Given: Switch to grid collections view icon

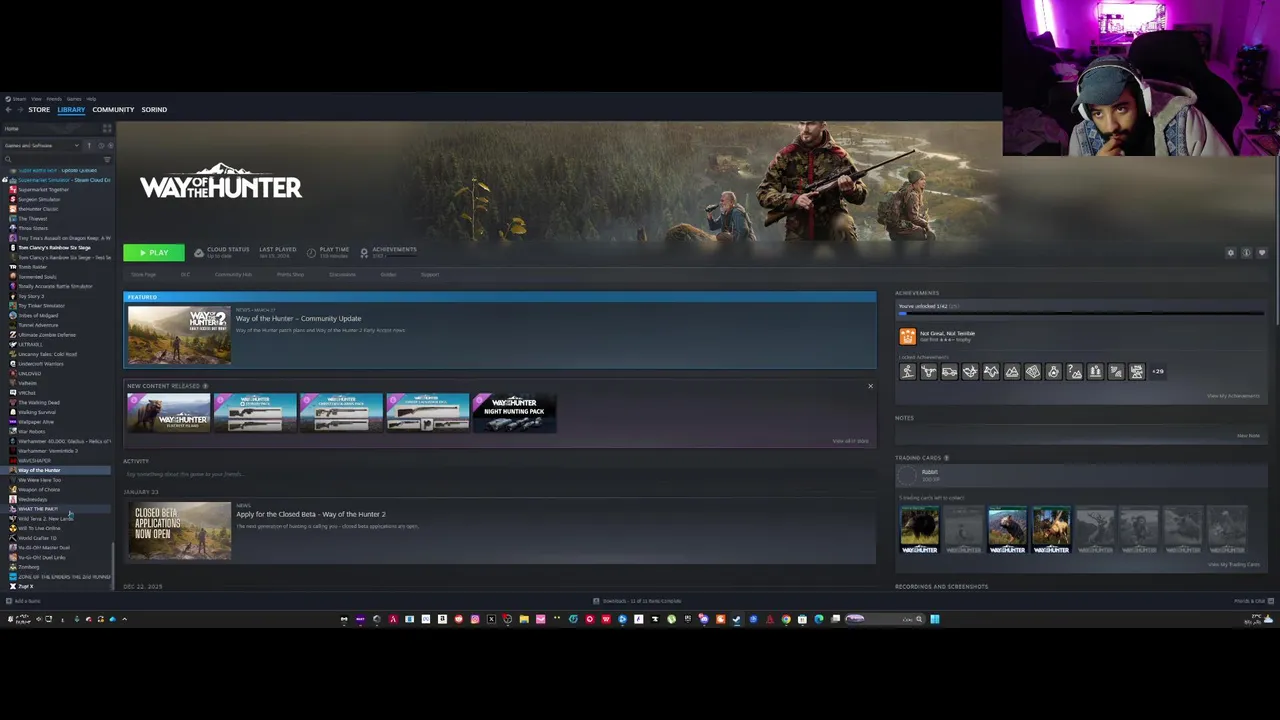Looking at the screenshot, I should [x=108, y=129].
